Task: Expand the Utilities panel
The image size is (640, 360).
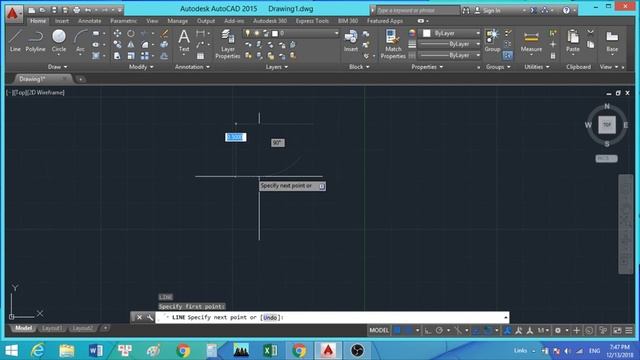Action: pos(537,67)
